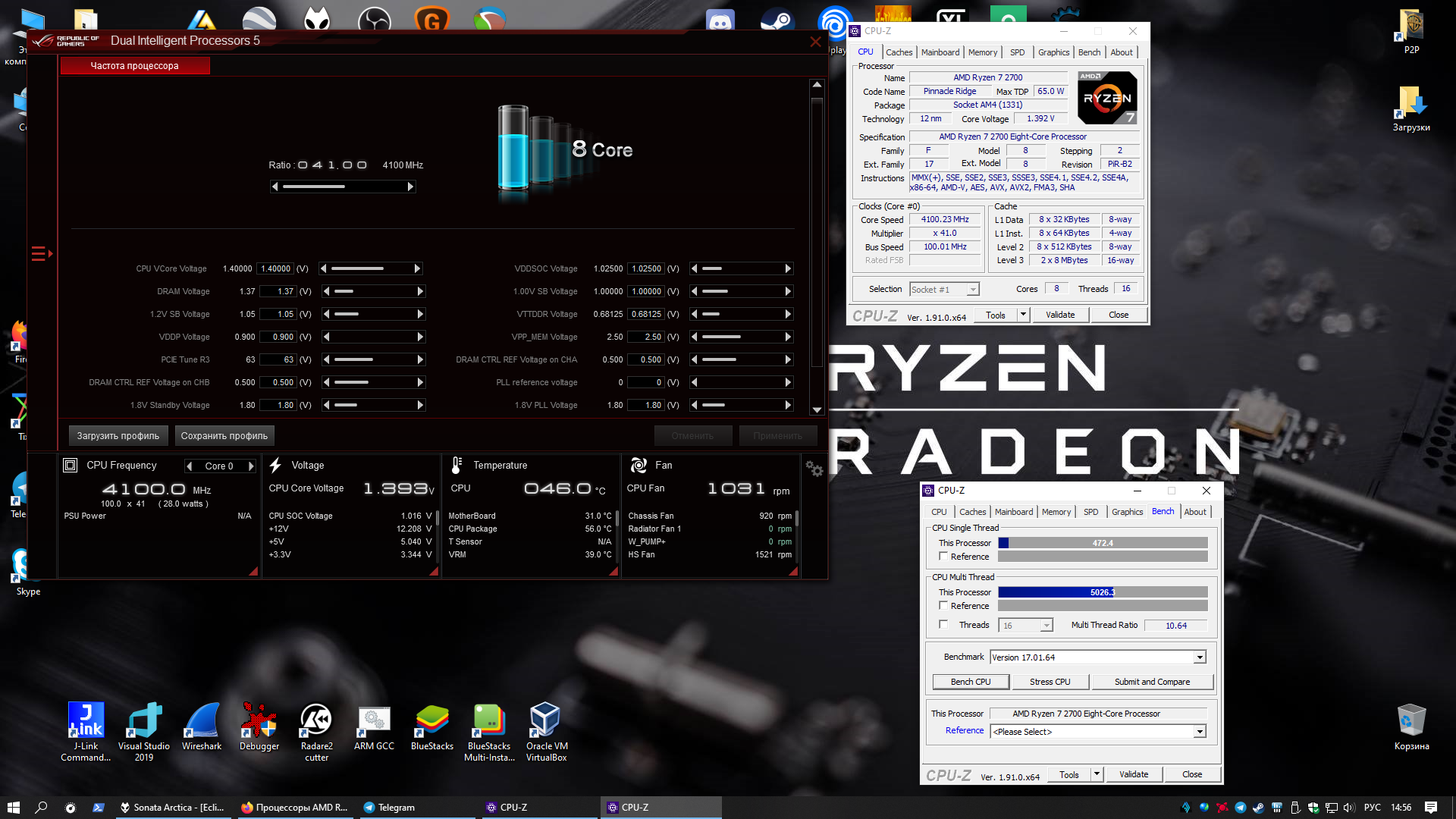Switch to the Memory tab in CPU-Z
This screenshot has height=819, width=1456.
[982, 52]
